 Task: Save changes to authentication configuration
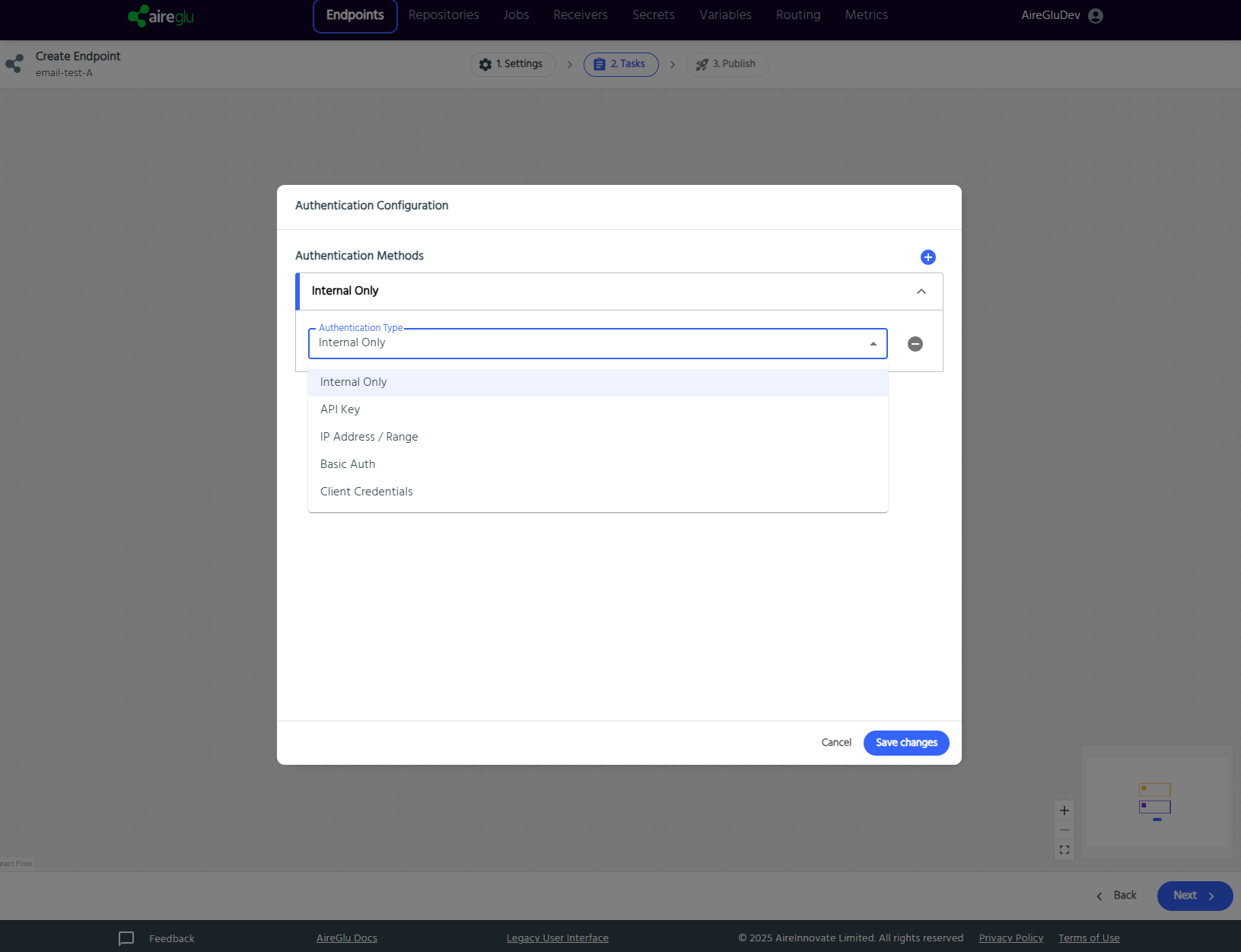906,743
